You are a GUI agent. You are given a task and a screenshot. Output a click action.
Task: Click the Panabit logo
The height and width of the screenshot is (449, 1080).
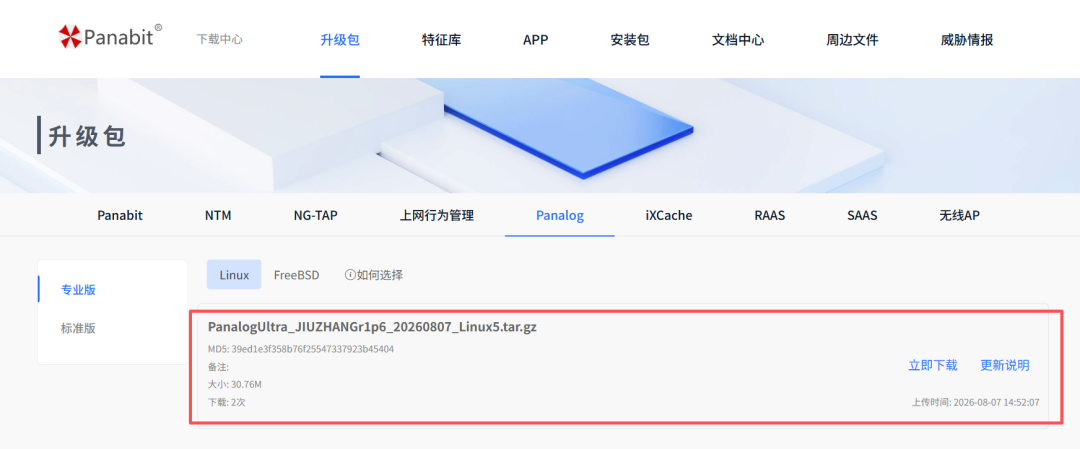tap(110, 37)
